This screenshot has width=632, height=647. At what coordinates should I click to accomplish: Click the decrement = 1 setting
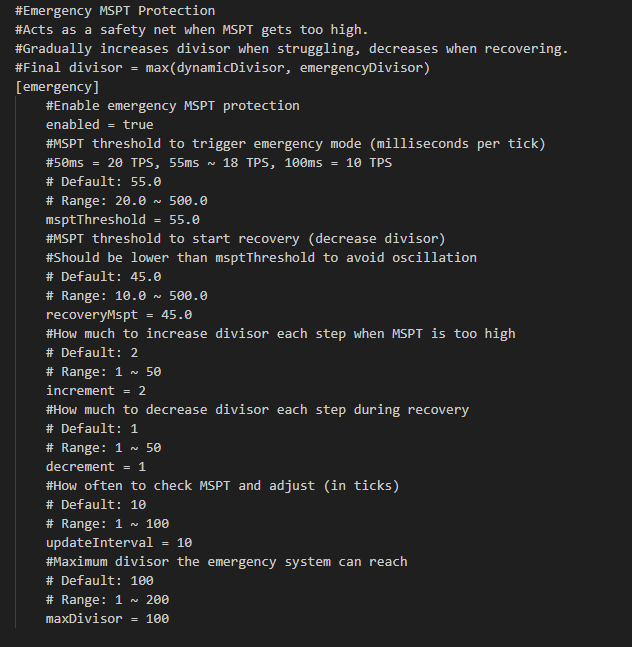click(x=96, y=467)
